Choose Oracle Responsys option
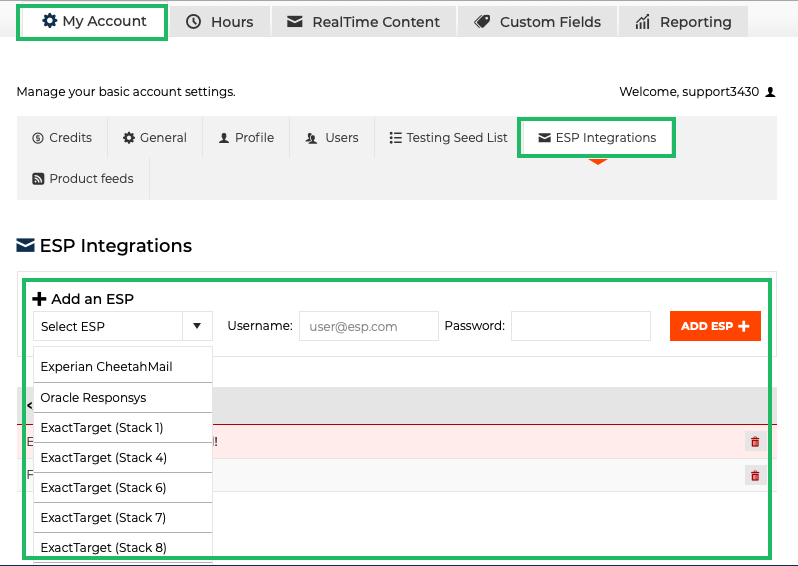Viewport: 798px width, 566px height. pos(94,397)
